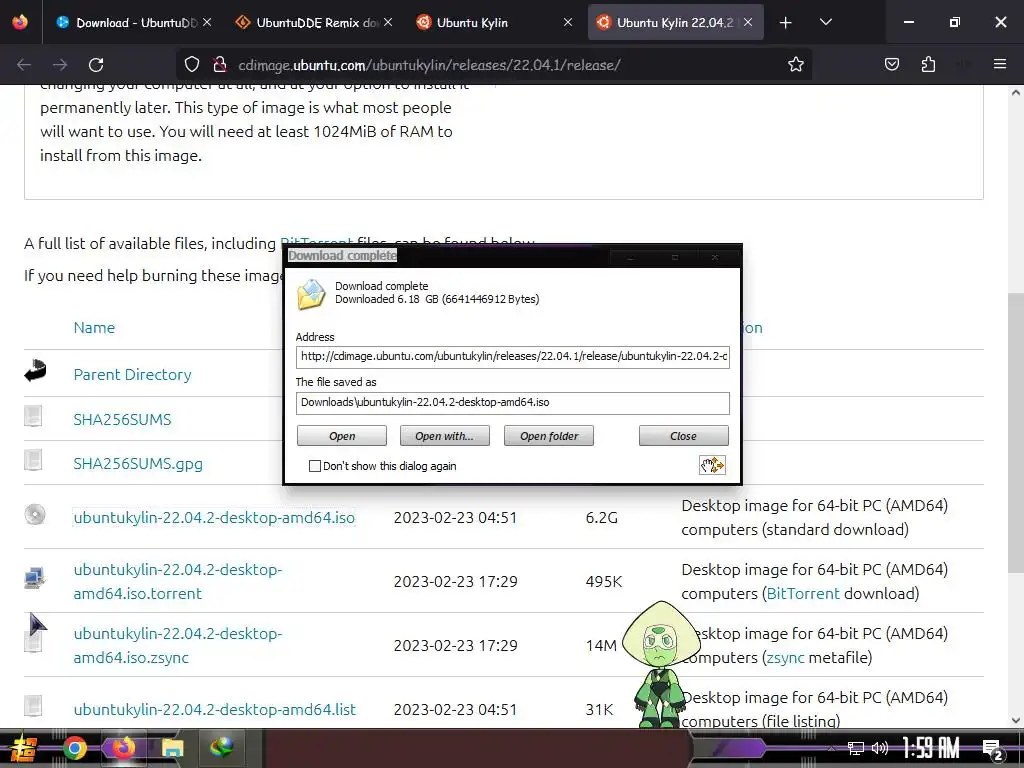Open the notification center icon
This screenshot has height=768, width=1024.
[993, 749]
